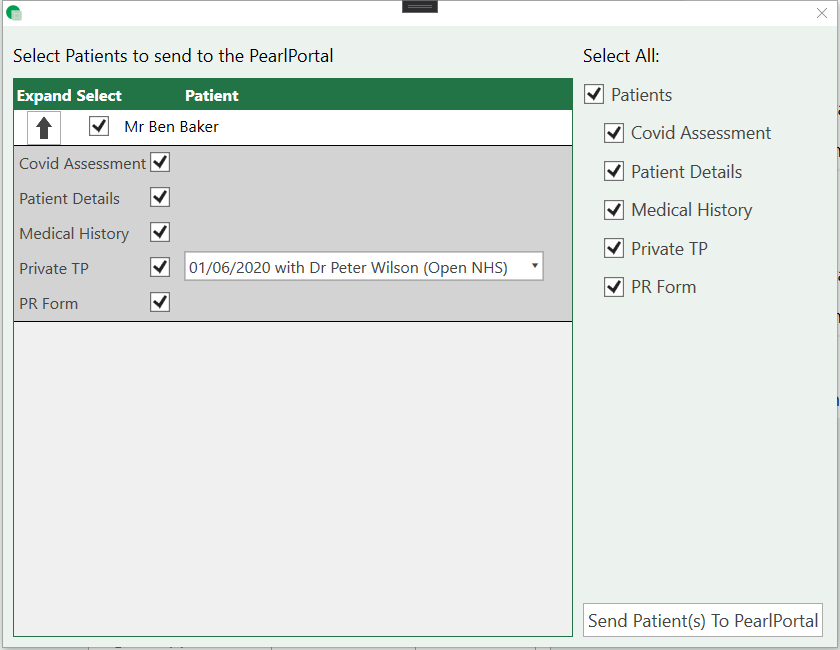
Task: Toggle Patient Details checkbox in patient's expanded list
Action: (x=160, y=197)
